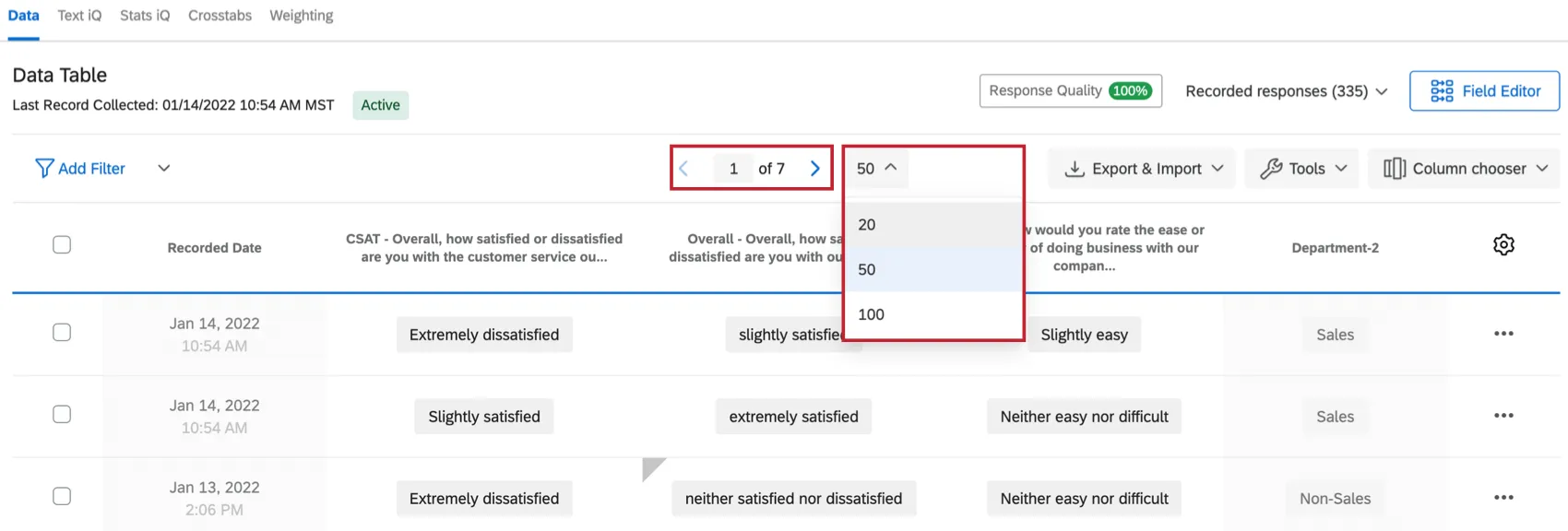Go to next page using right chevron arrow
The height and width of the screenshot is (531, 1568).
pyautogui.click(x=814, y=168)
